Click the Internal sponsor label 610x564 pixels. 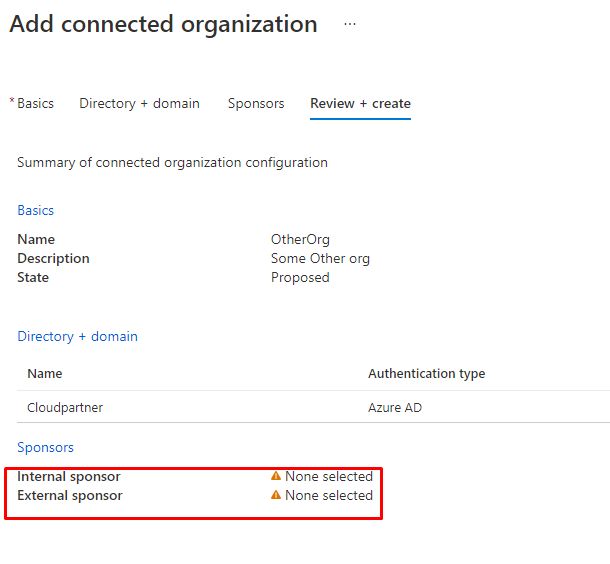click(68, 476)
